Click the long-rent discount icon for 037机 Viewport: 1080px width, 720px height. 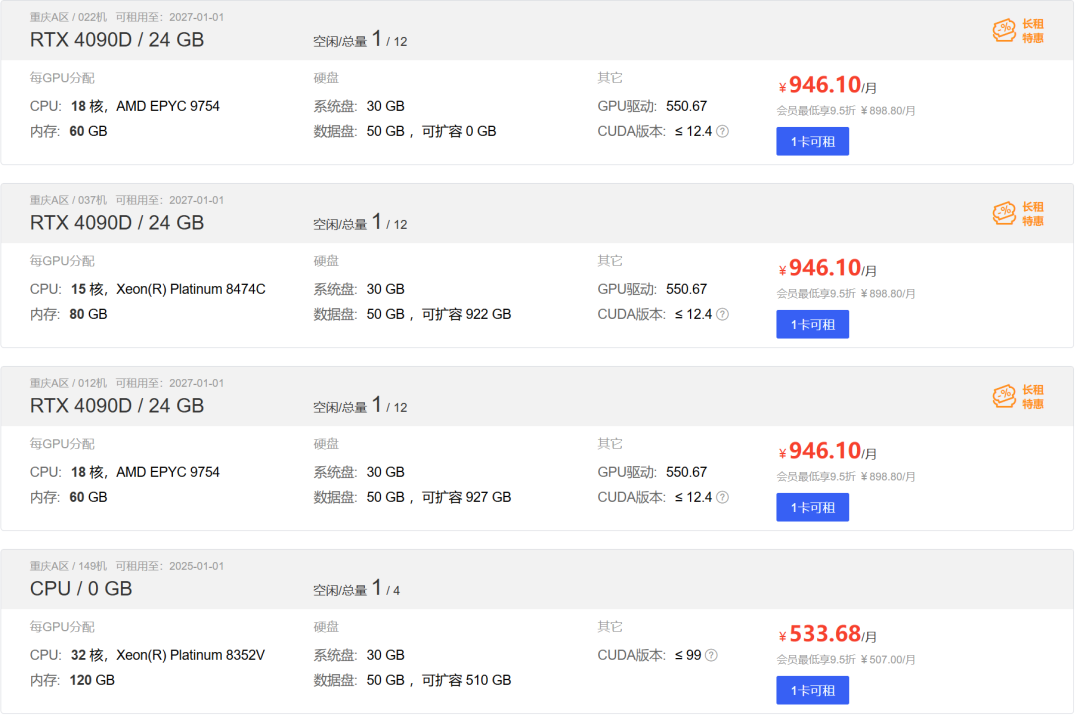tap(1017, 214)
